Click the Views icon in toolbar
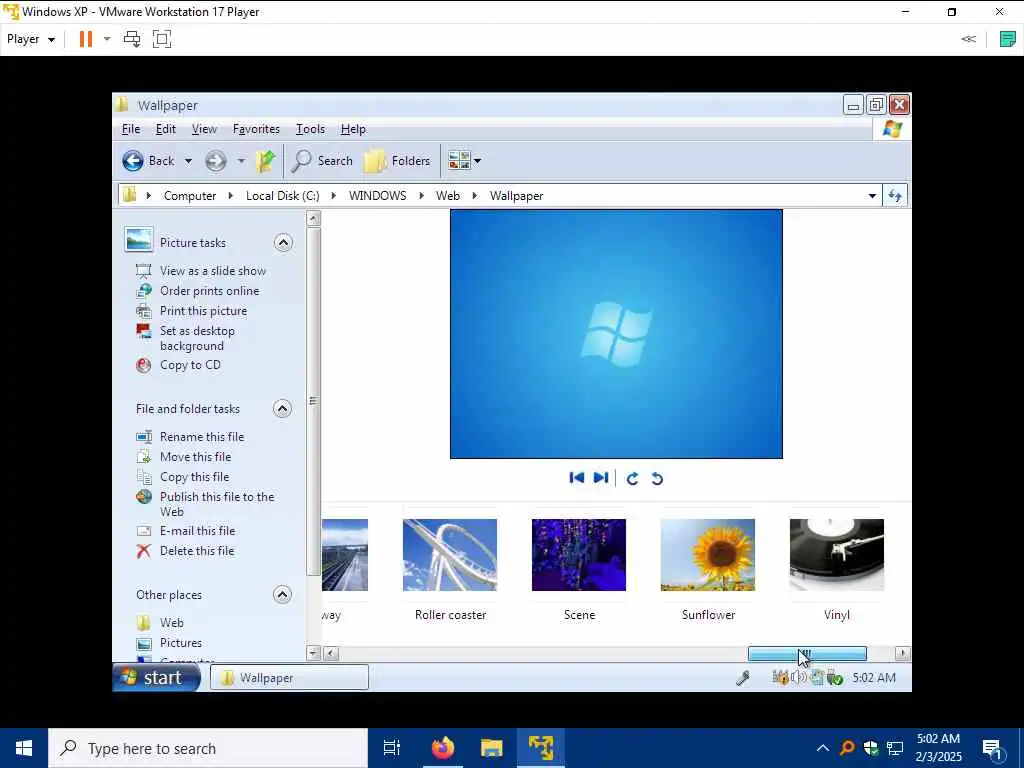Viewport: 1024px width, 768px height. [459, 161]
